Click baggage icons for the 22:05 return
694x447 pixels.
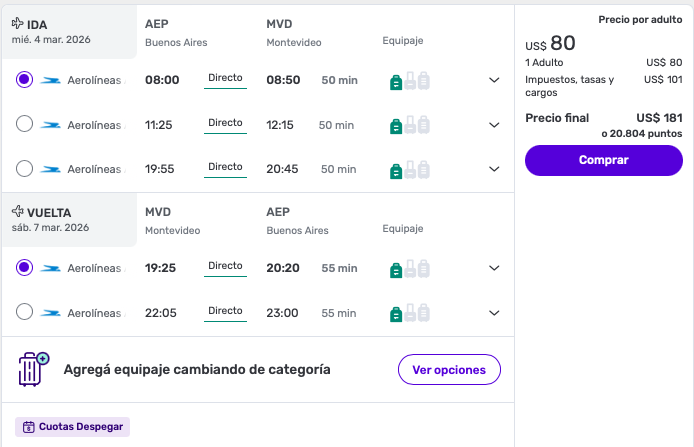409,313
